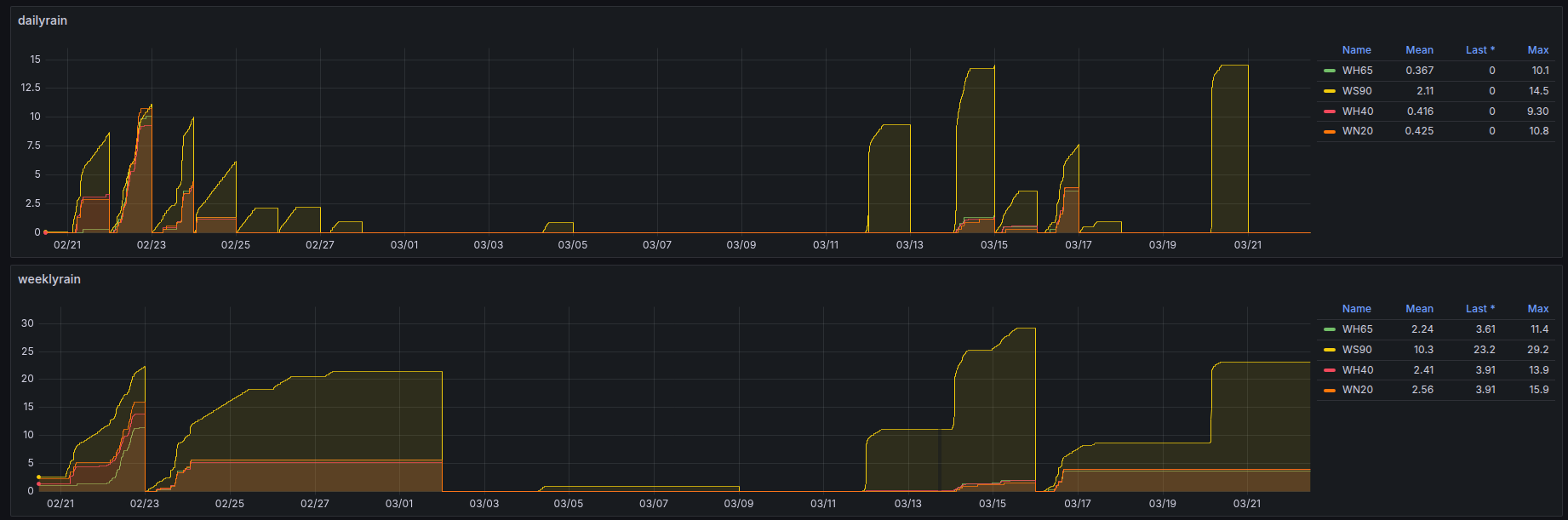The height and width of the screenshot is (520, 1568).
Task: Click the WH40 red swatch in dailyrain legend
Action: 1330,111
